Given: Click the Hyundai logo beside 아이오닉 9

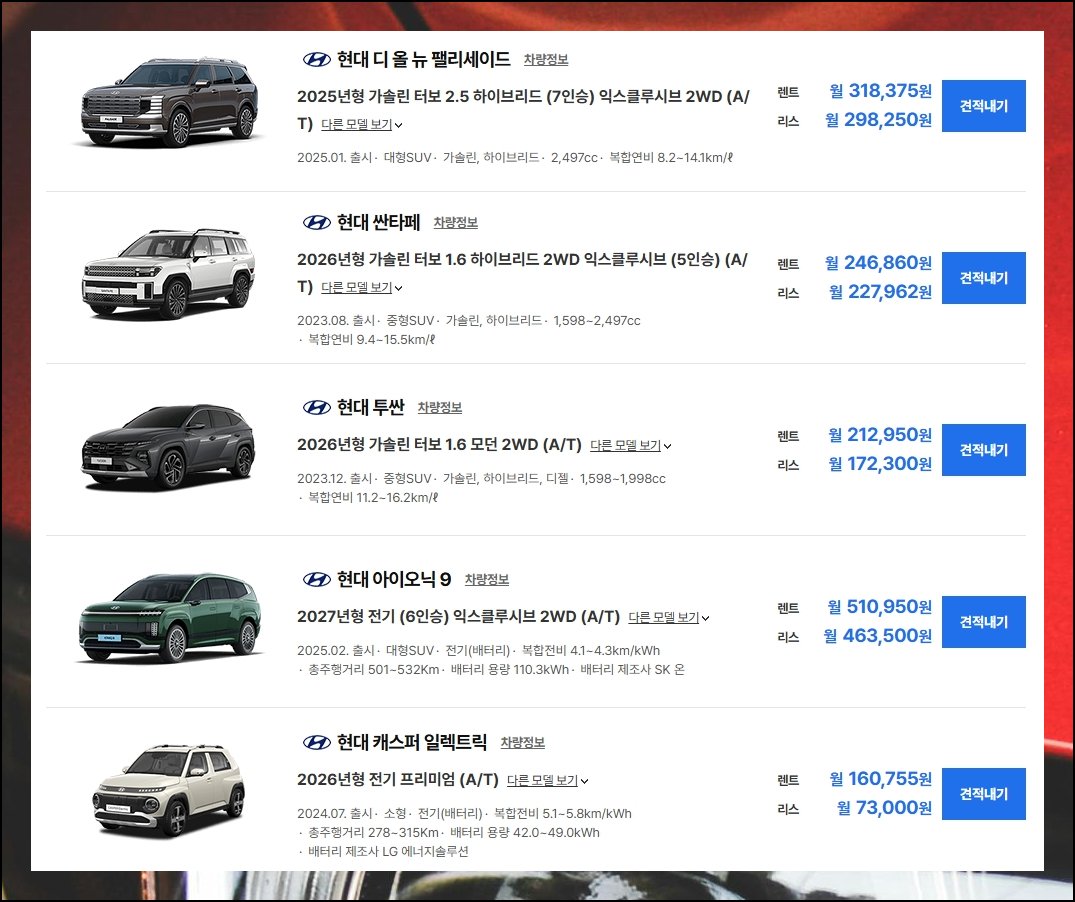Looking at the screenshot, I should click(x=317, y=580).
